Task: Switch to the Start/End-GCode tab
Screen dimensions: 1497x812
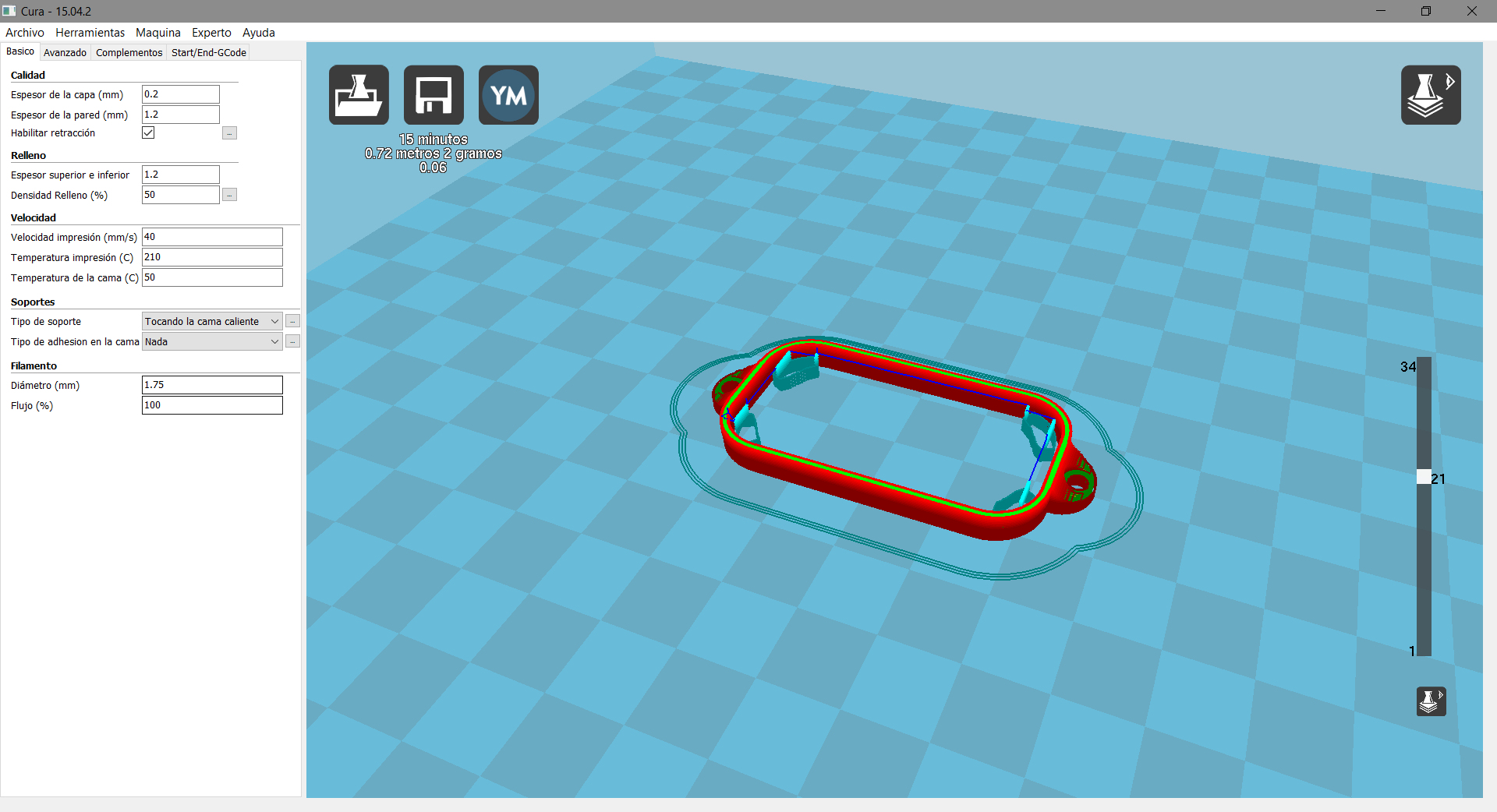Action: pos(209,52)
